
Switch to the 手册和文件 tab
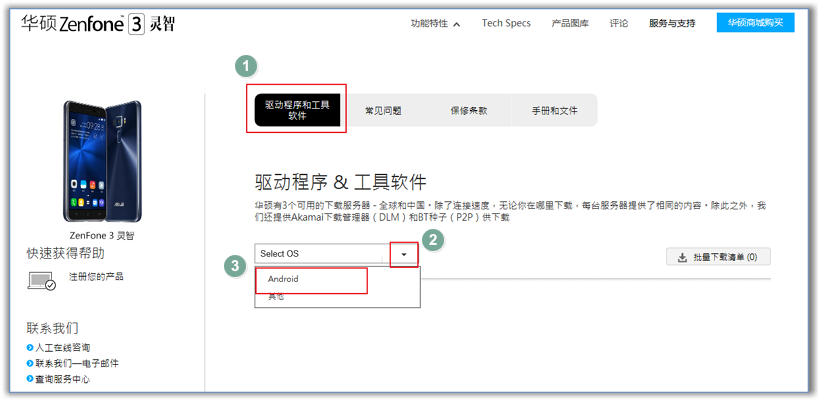click(x=554, y=111)
